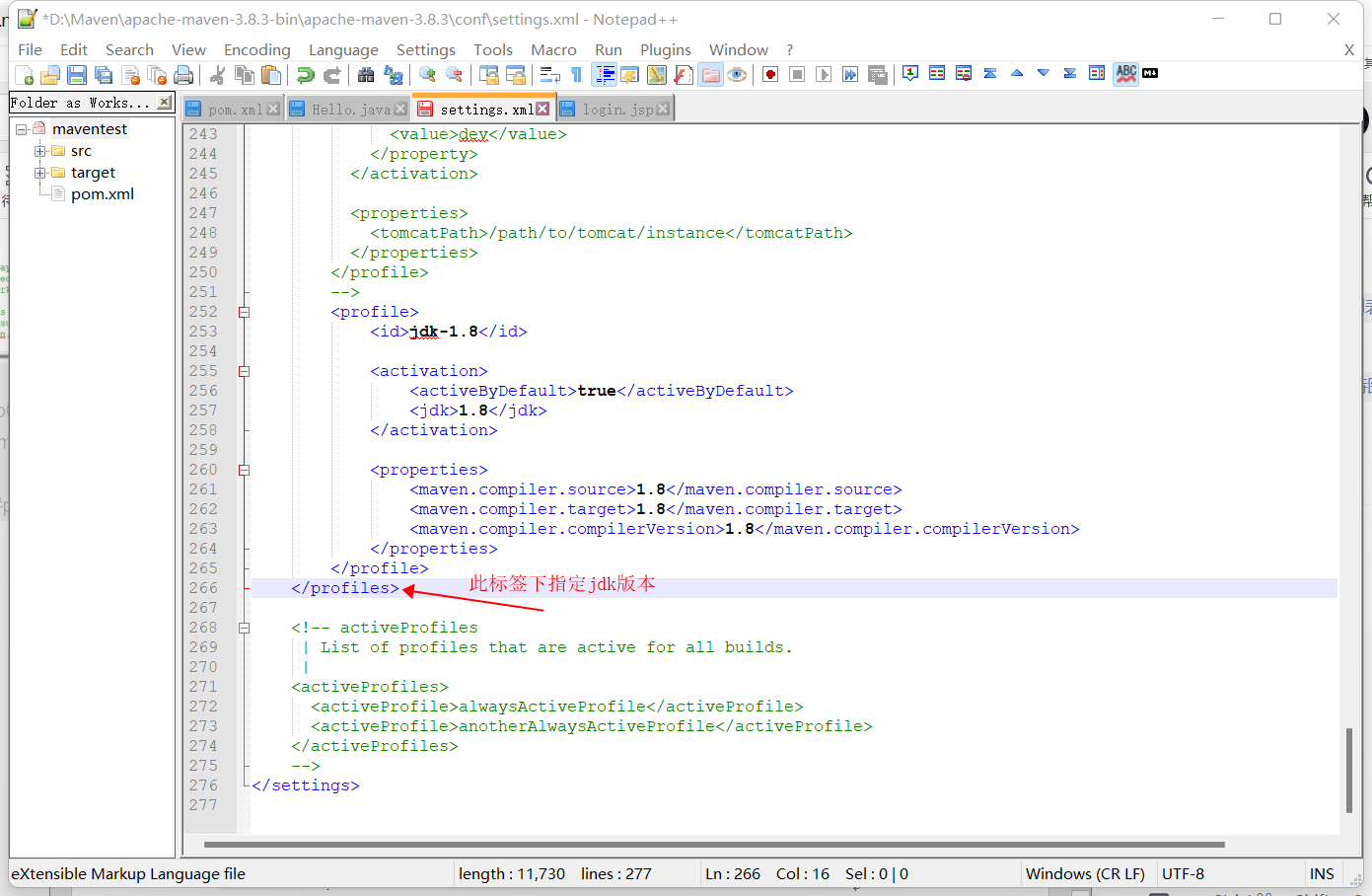Collapse fold marker at line 260
This screenshot has width=1372, height=896.
(x=244, y=470)
